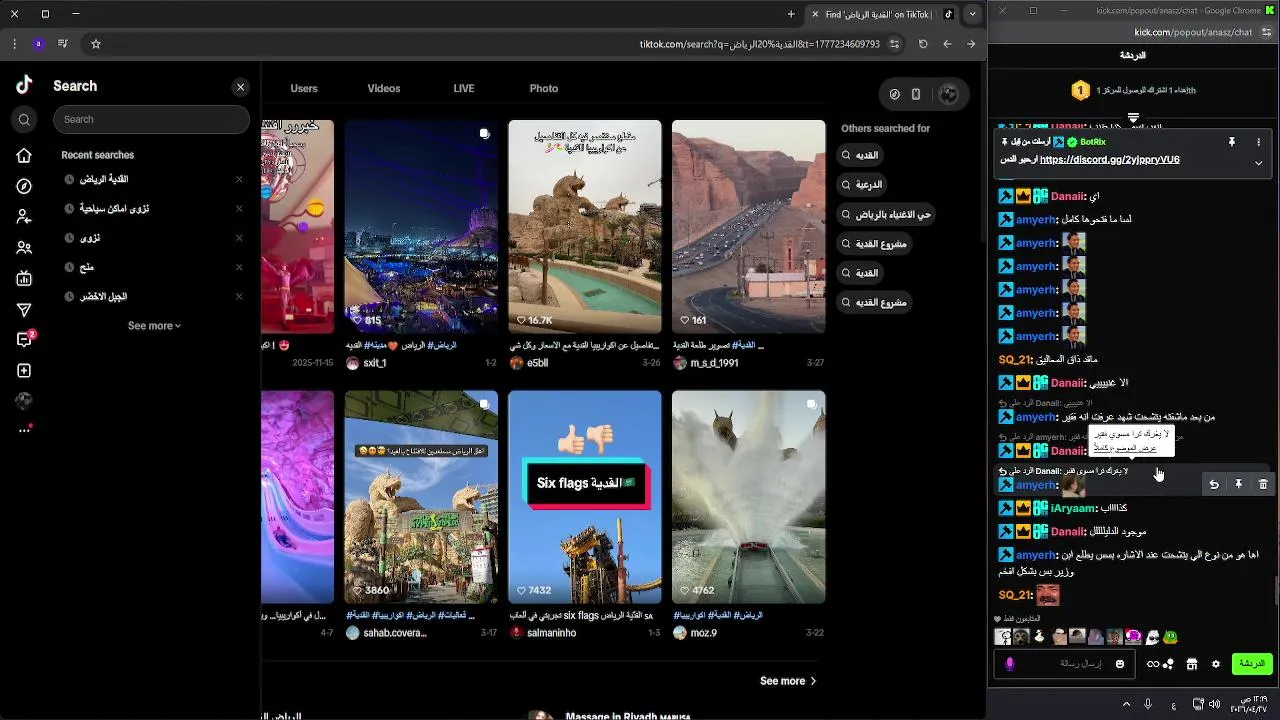Open the LIVE icon in TikTok sidebar
The image size is (1280, 720).
(x=24, y=278)
